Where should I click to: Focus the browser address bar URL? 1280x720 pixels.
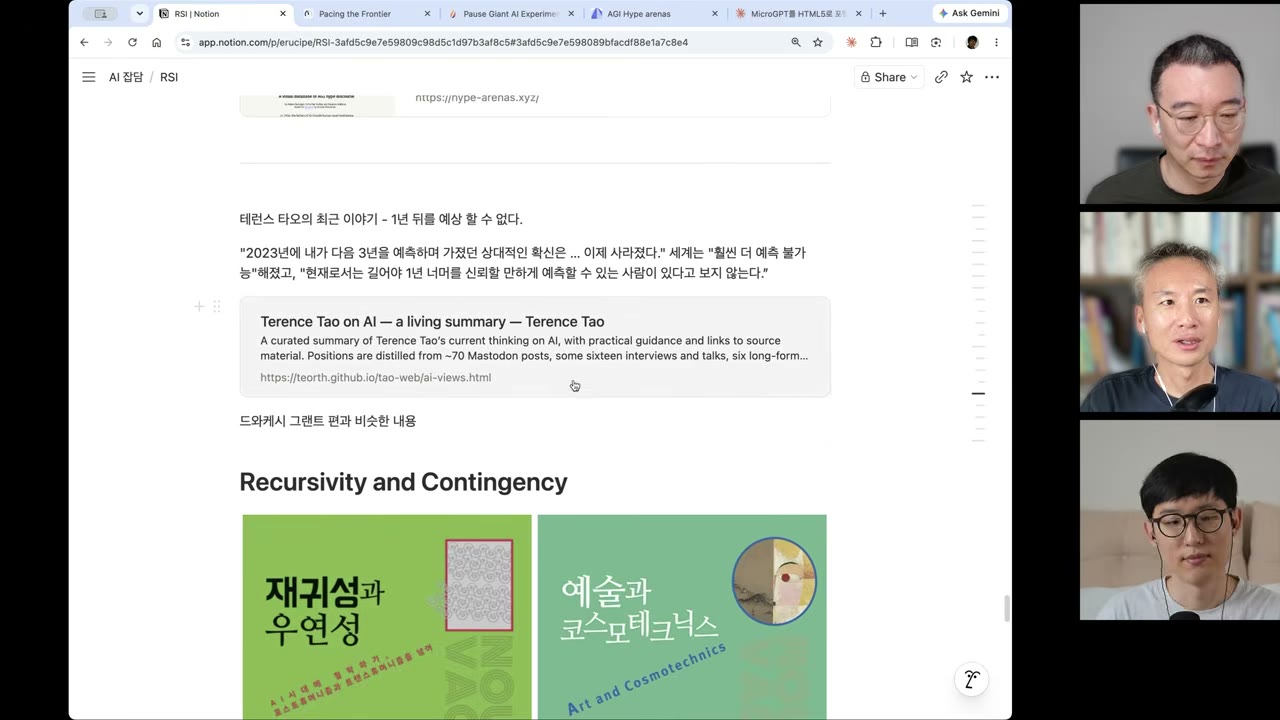443,42
